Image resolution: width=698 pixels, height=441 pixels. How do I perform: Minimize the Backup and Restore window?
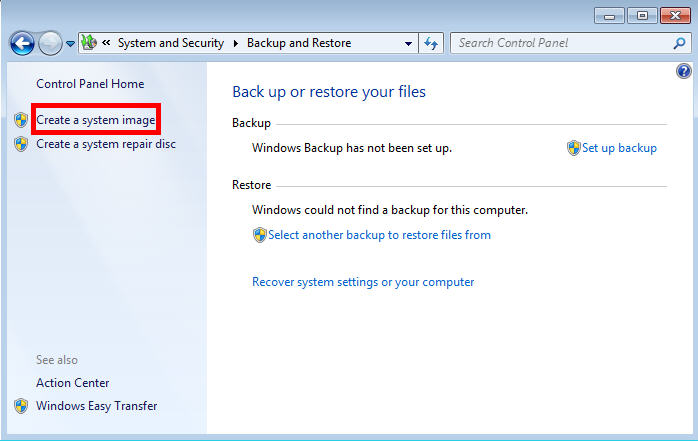(x=609, y=16)
